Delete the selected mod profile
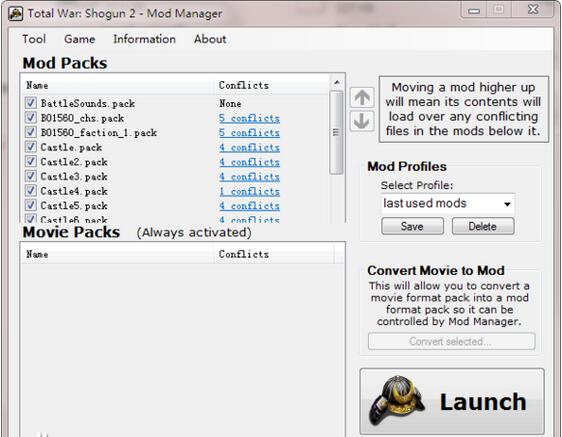Image resolution: width=562 pixels, height=437 pixels. [483, 226]
